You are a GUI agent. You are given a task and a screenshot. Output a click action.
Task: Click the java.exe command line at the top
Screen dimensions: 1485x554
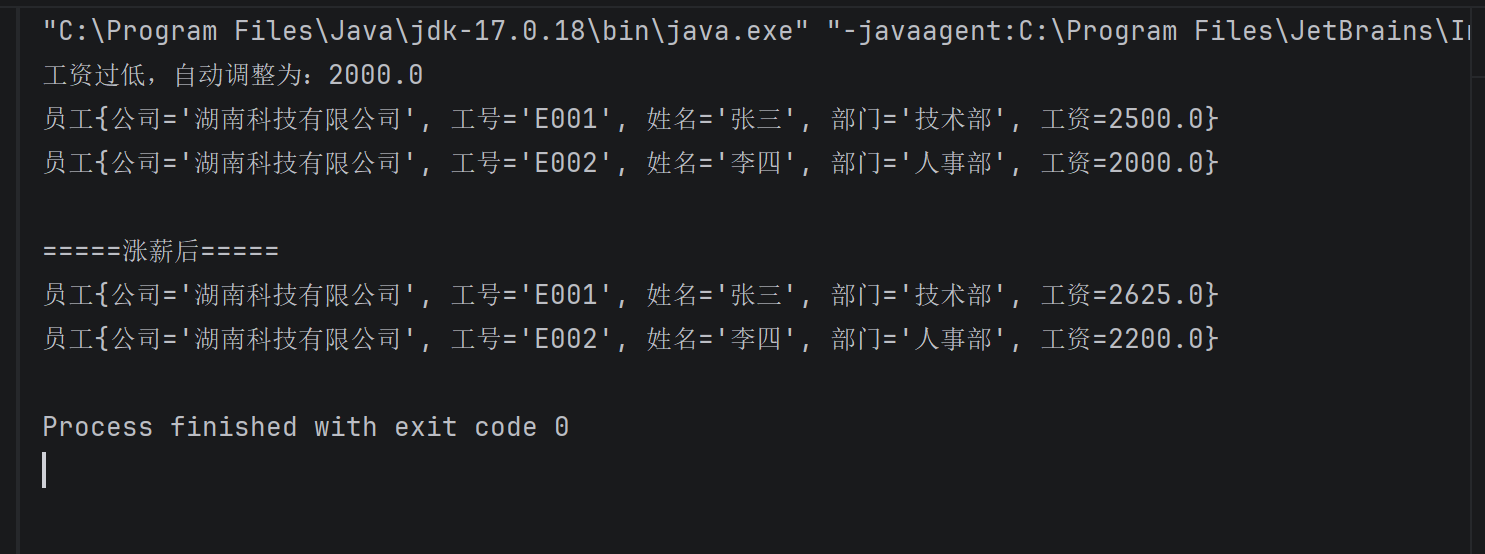click(x=425, y=31)
